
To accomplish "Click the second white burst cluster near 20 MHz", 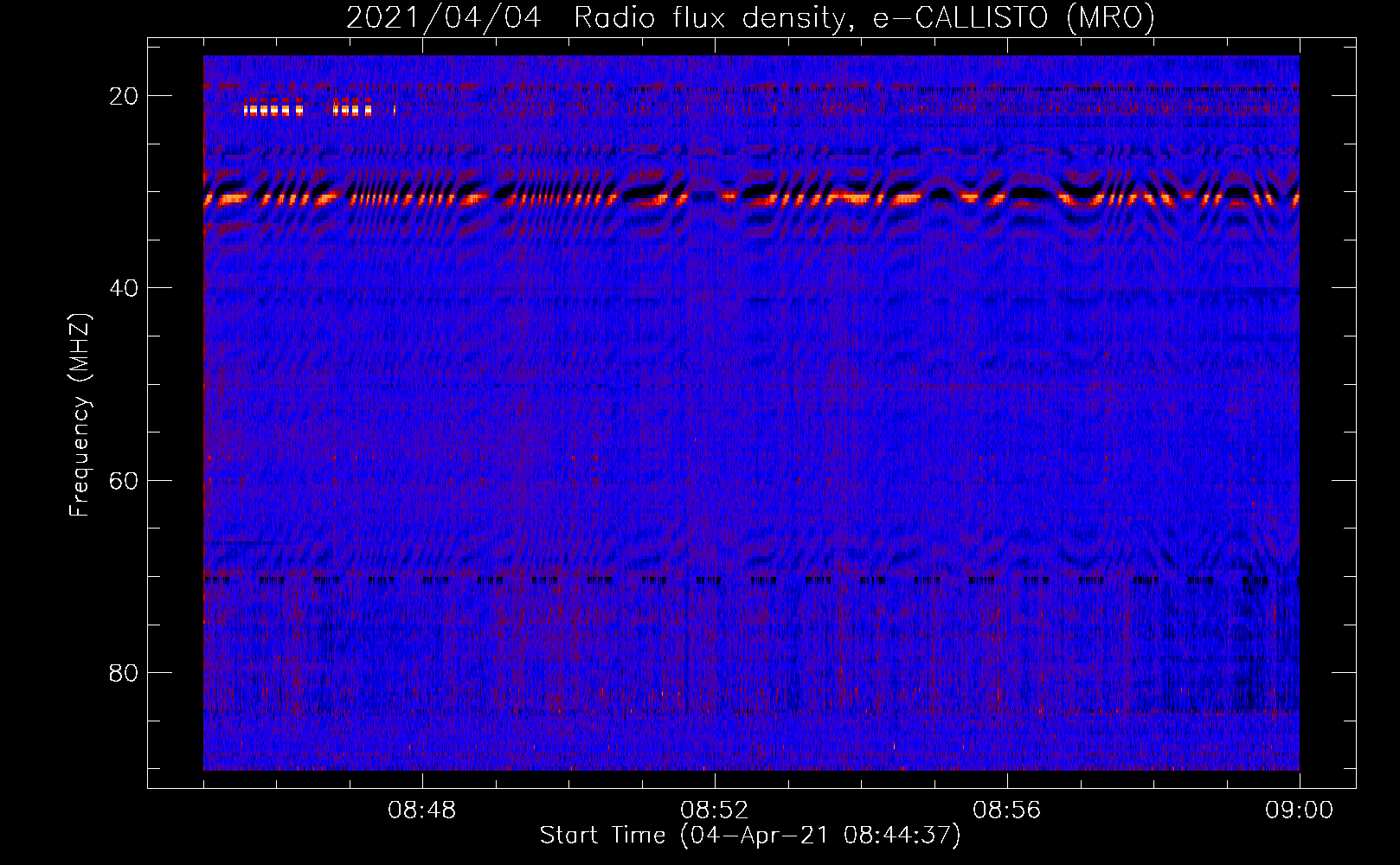I will [352, 108].
